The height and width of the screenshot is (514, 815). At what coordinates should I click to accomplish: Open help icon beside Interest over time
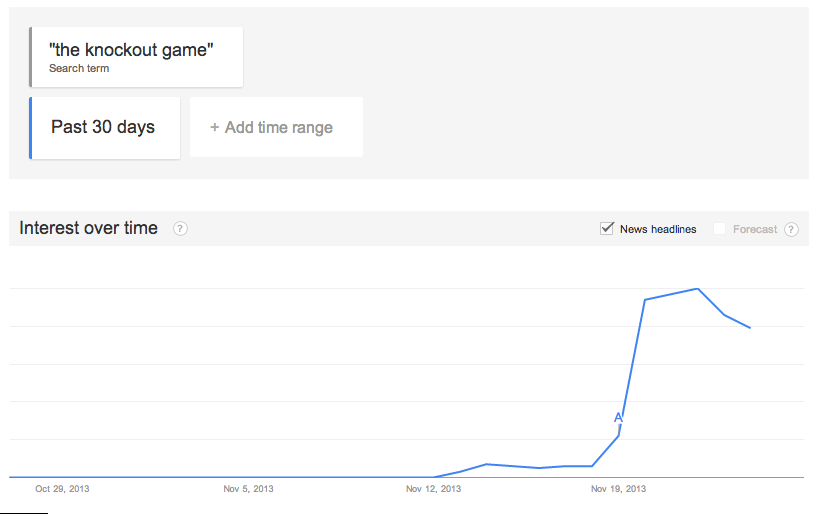[x=180, y=229]
